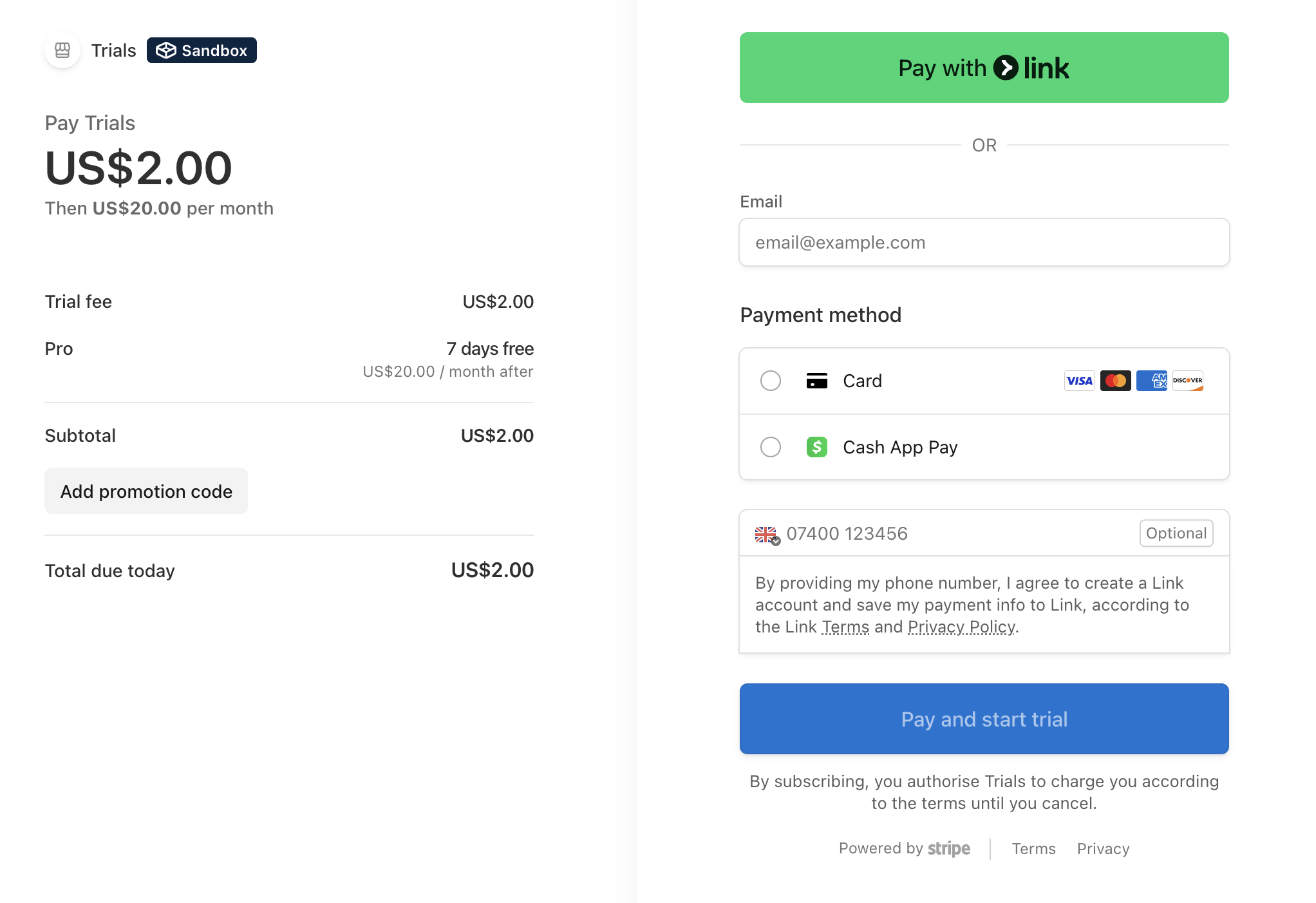Screen dimensions: 1316x903
Task: Click the Discover card logo
Action: click(x=1187, y=381)
